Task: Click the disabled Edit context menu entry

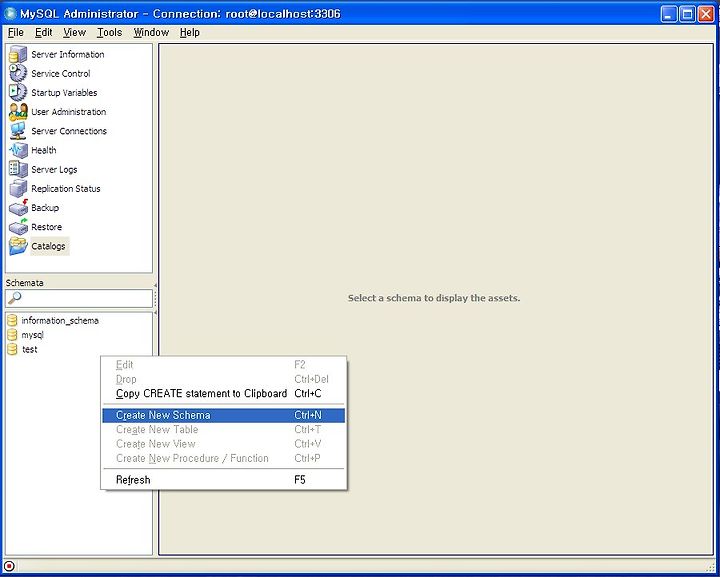Action: click(x=224, y=365)
